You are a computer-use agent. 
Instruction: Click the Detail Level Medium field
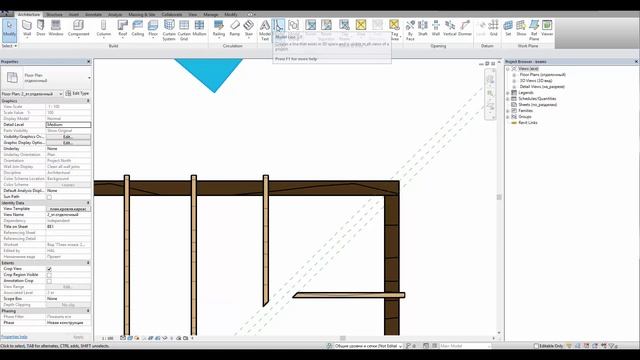pyautogui.click(x=68, y=125)
